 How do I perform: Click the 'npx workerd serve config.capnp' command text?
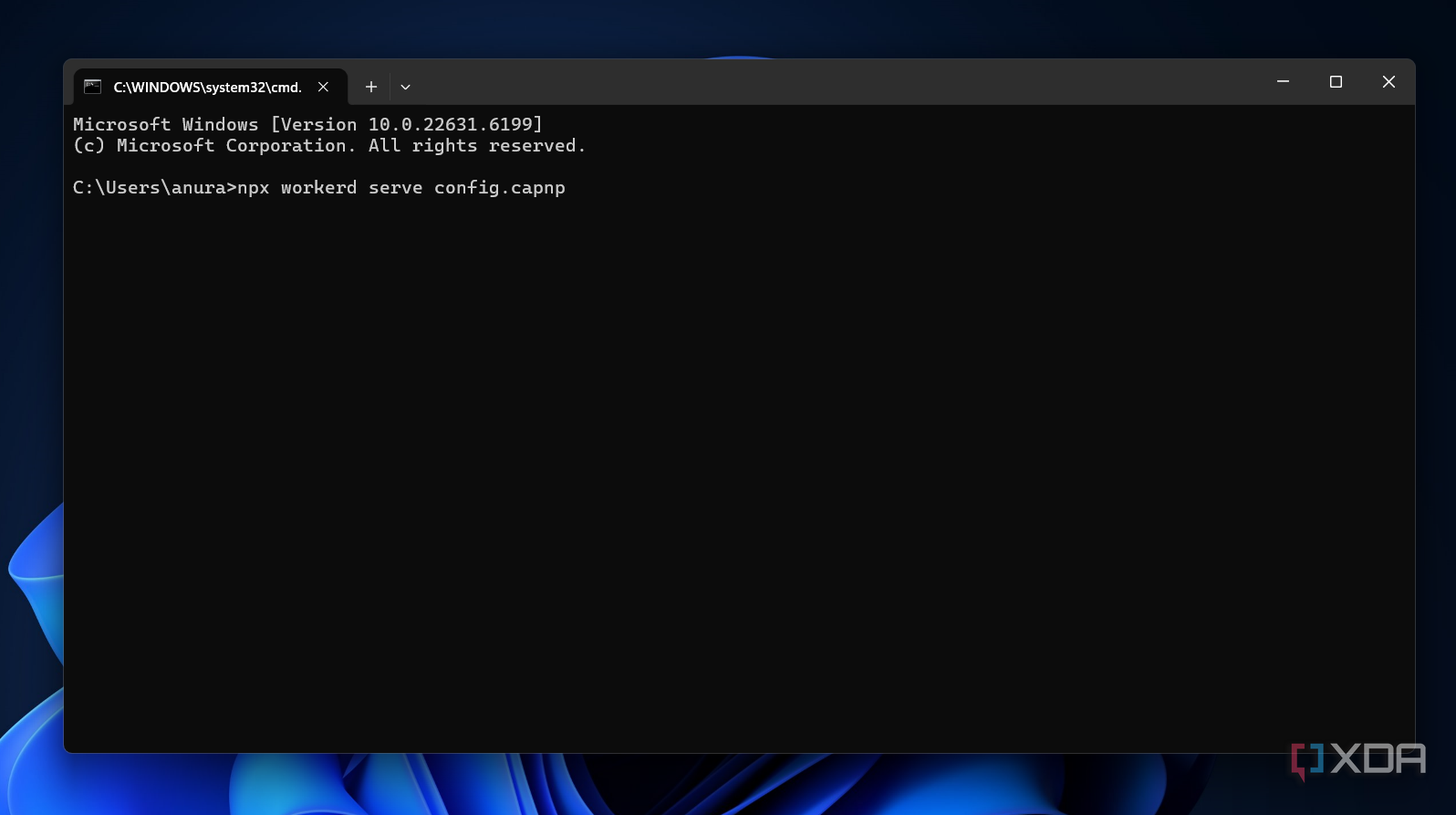[x=401, y=188]
